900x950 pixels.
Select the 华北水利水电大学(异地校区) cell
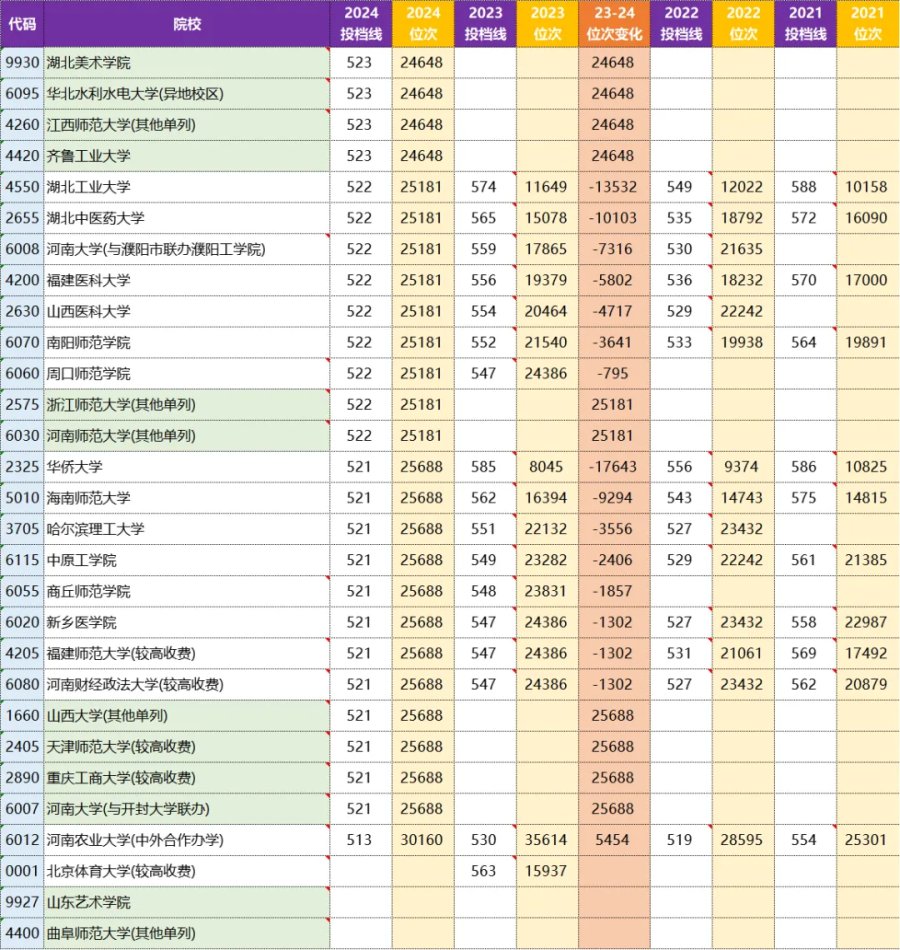(x=187, y=93)
